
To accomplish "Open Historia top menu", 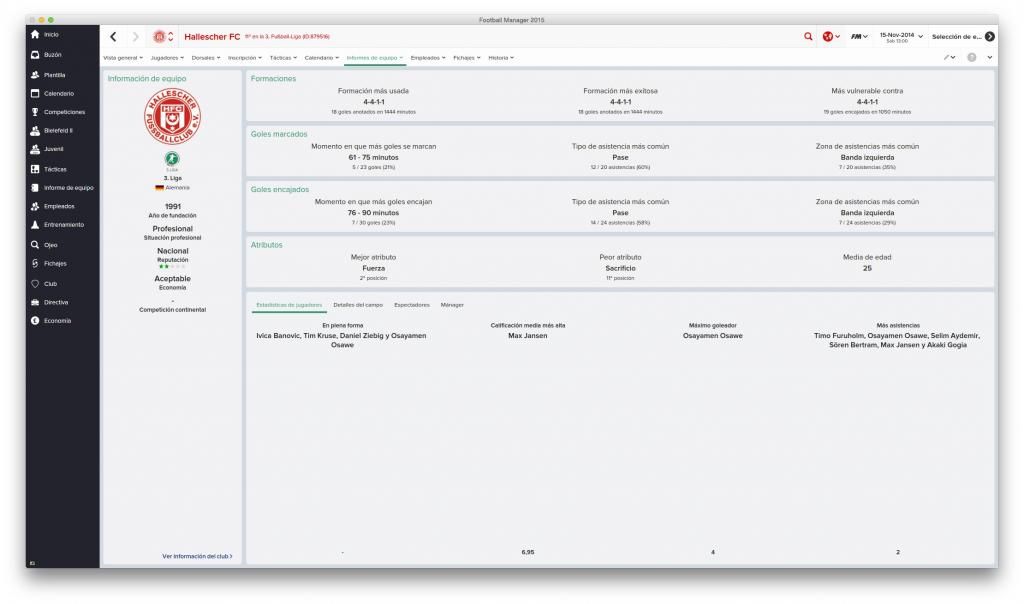I will pyautogui.click(x=501, y=57).
